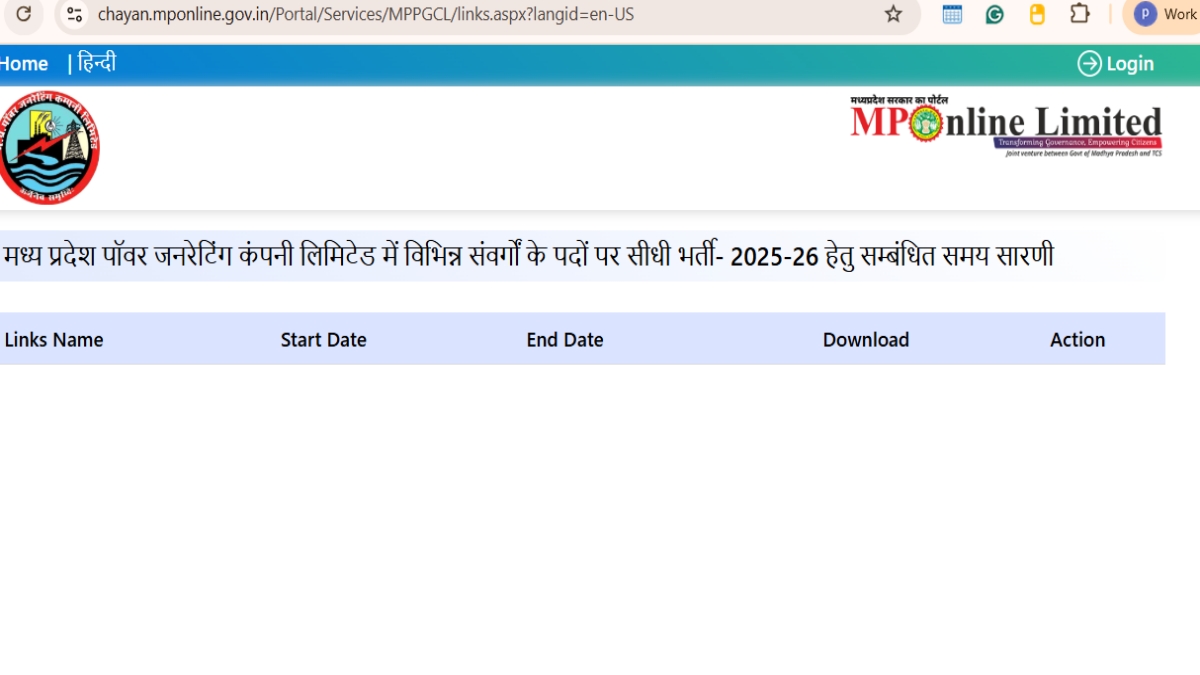Switch language to हिन्दी
The image size is (1200, 675).
coord(97,63)
